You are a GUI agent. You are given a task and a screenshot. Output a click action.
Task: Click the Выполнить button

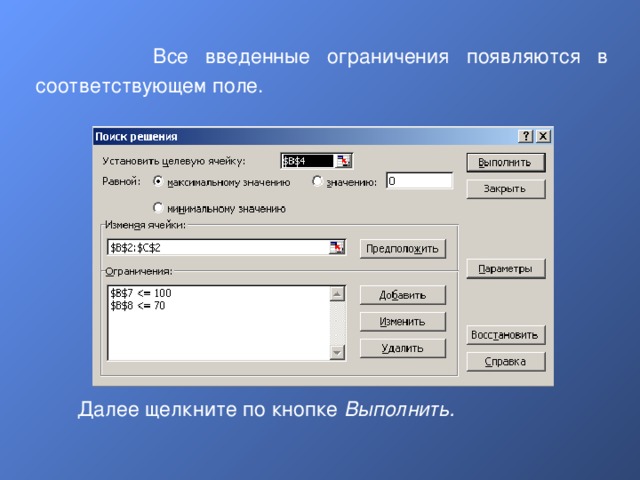tap(505, 162)
